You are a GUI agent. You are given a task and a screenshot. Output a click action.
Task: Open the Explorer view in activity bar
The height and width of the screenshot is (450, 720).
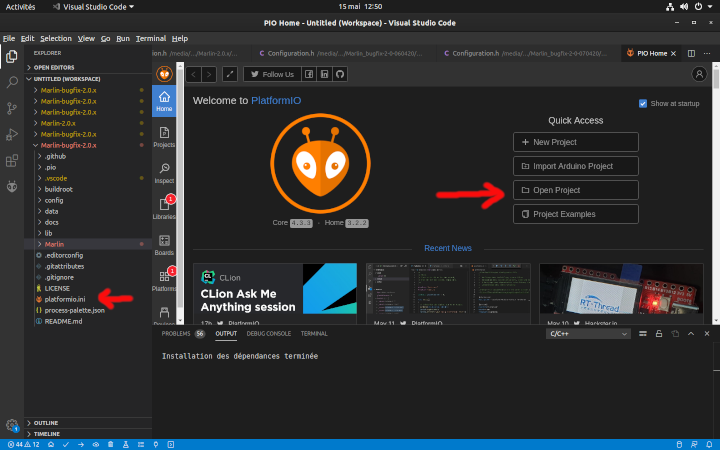tap(12, 56)
